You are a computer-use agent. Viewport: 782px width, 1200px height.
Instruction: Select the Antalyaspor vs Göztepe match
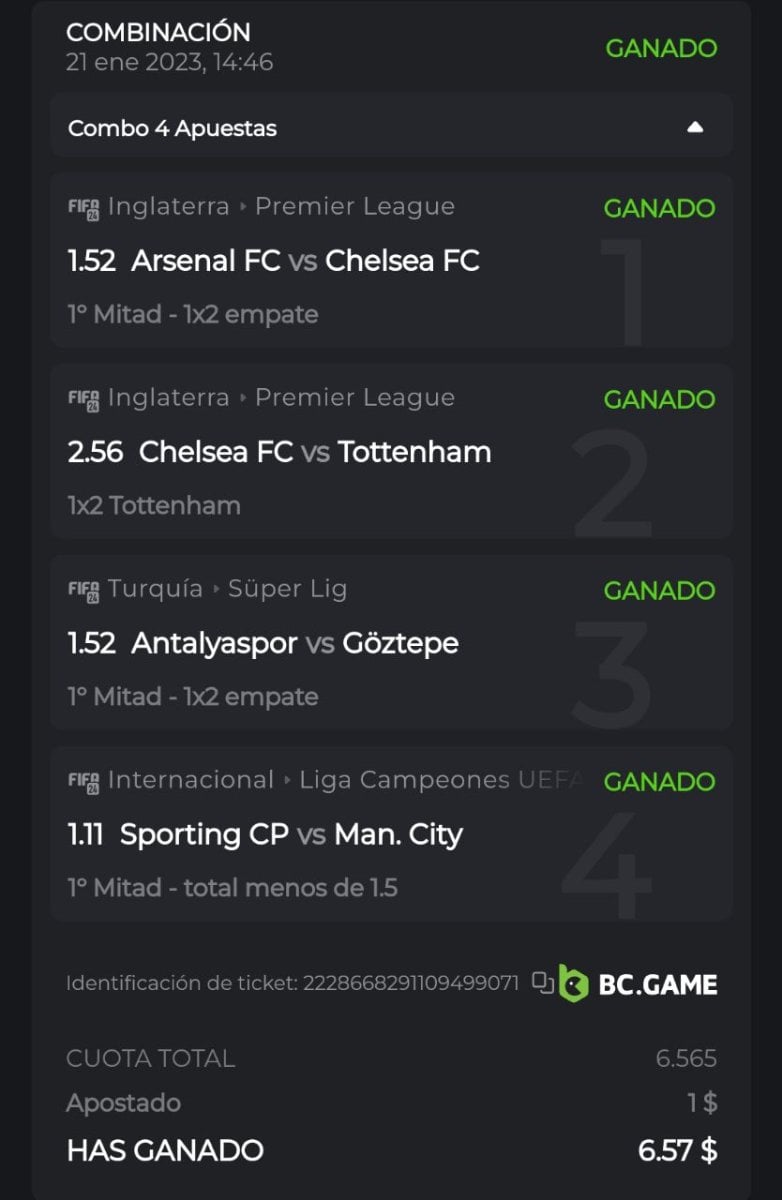click(x=294, y=643)
